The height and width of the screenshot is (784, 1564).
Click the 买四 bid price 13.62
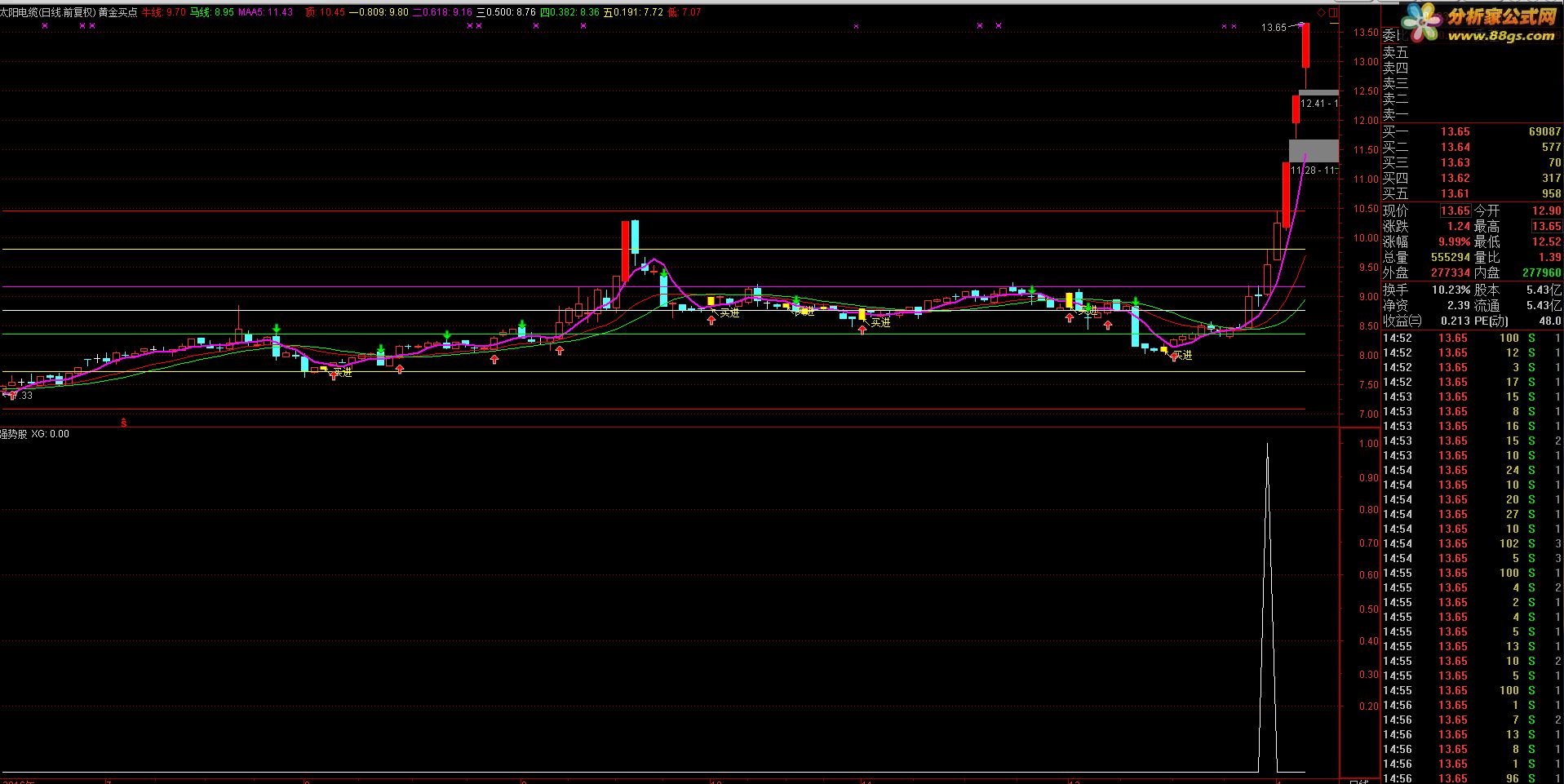tap(1455, 178)
